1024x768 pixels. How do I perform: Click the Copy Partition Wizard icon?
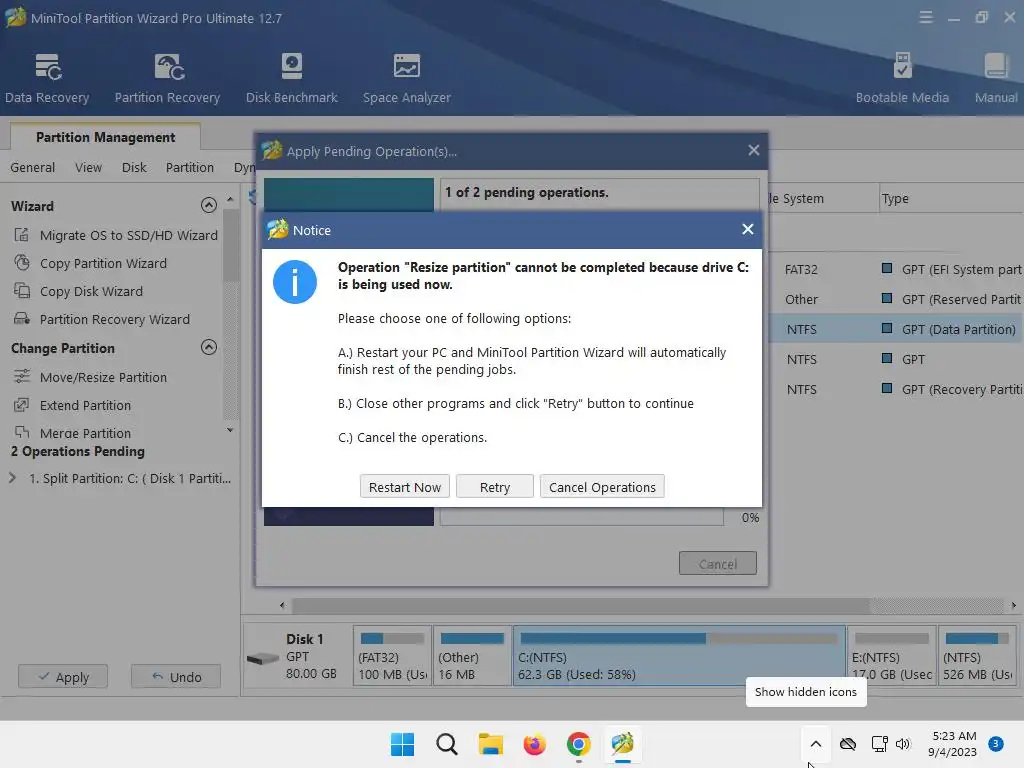tap(22, 263)
